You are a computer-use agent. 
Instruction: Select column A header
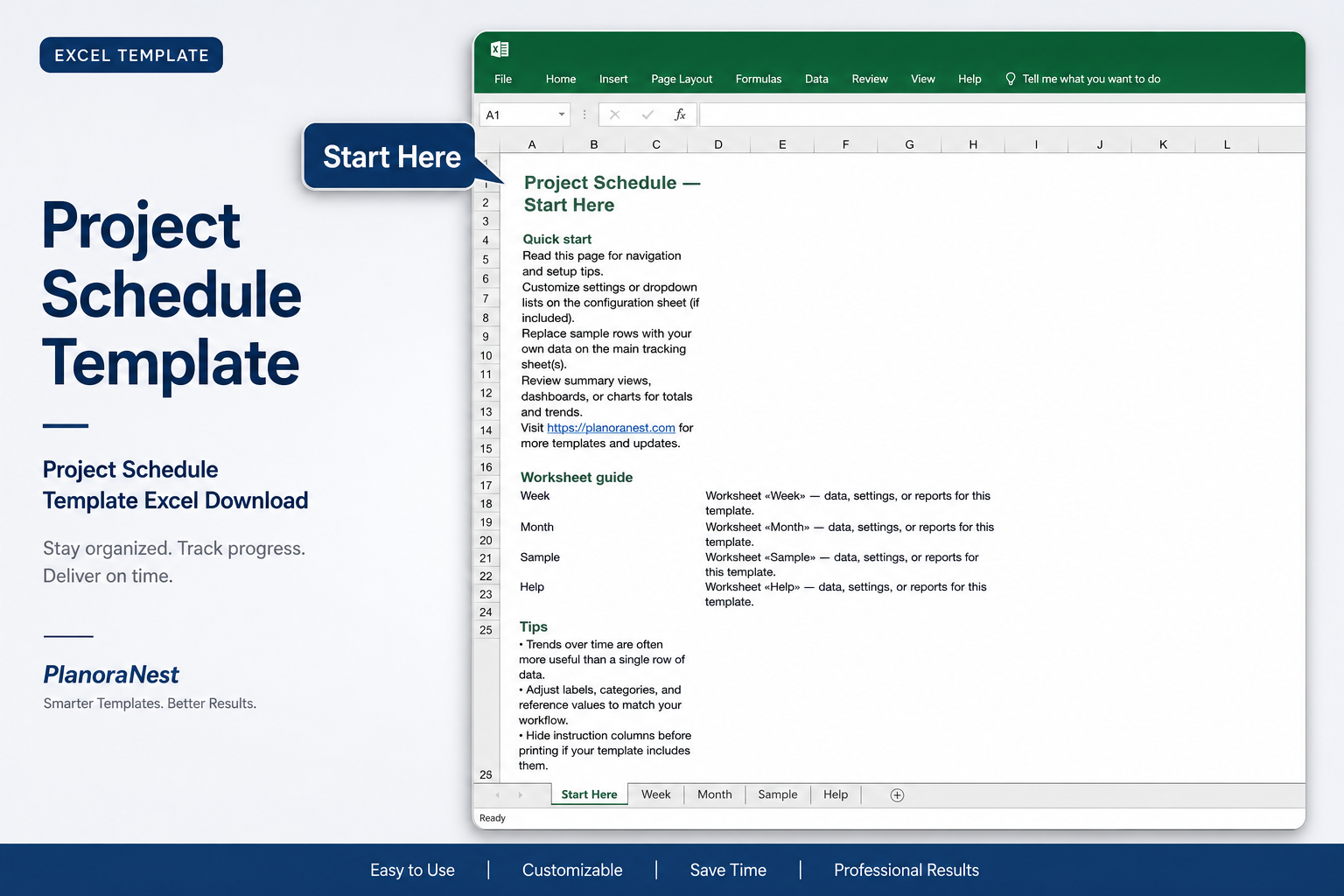532,144
